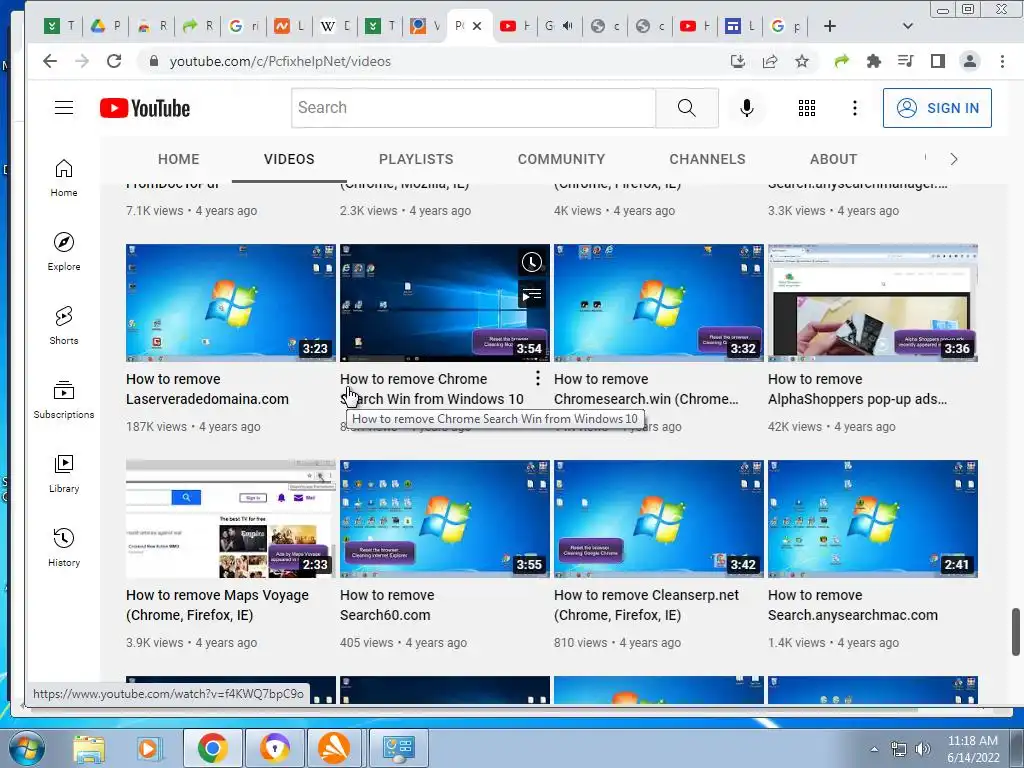The width and height of the screenshot is (1024, 768).
Task: Open the 3:42 Cleanserp.net video thumbnail
Action: pyautogui.click(x=658, y=519)
